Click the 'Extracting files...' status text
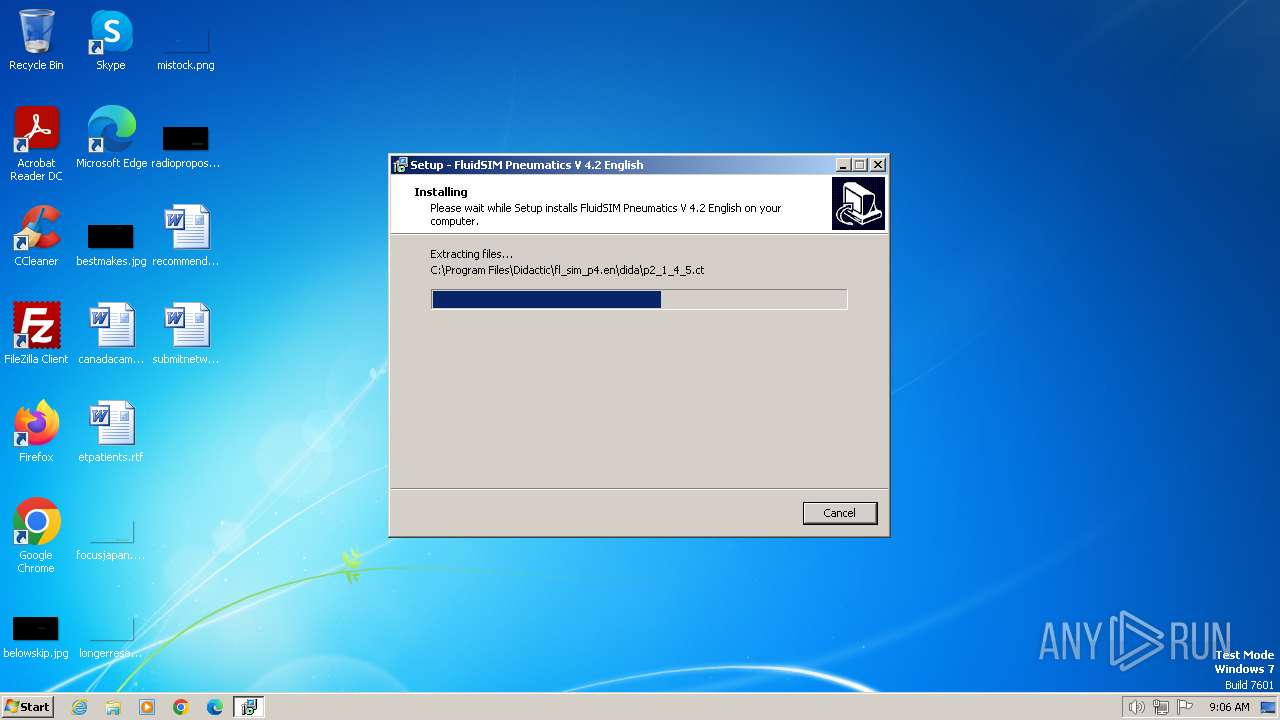Viewport: 1280px width, 720px height. 471,254
